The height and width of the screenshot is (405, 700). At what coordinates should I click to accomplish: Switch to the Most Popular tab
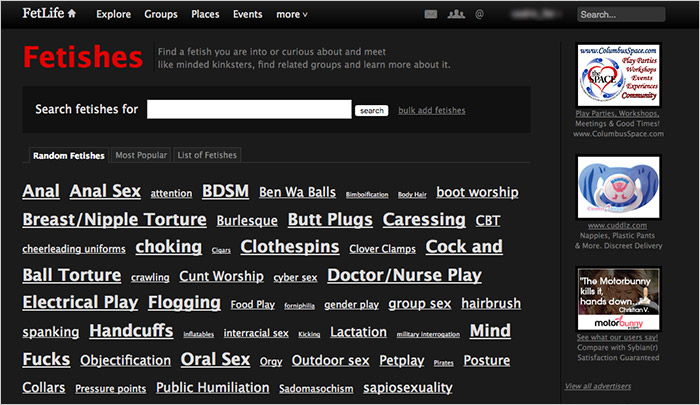(140, 156)
